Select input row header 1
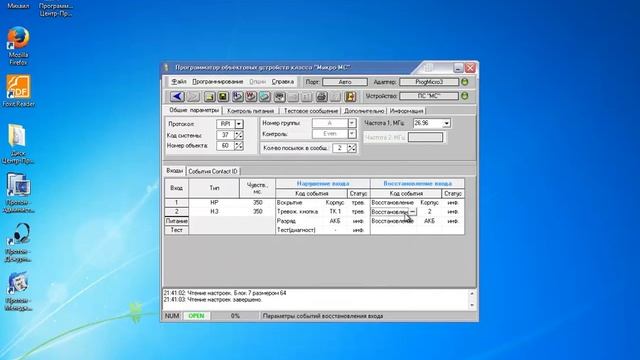The image size is (640, 360). click(176, 202)
